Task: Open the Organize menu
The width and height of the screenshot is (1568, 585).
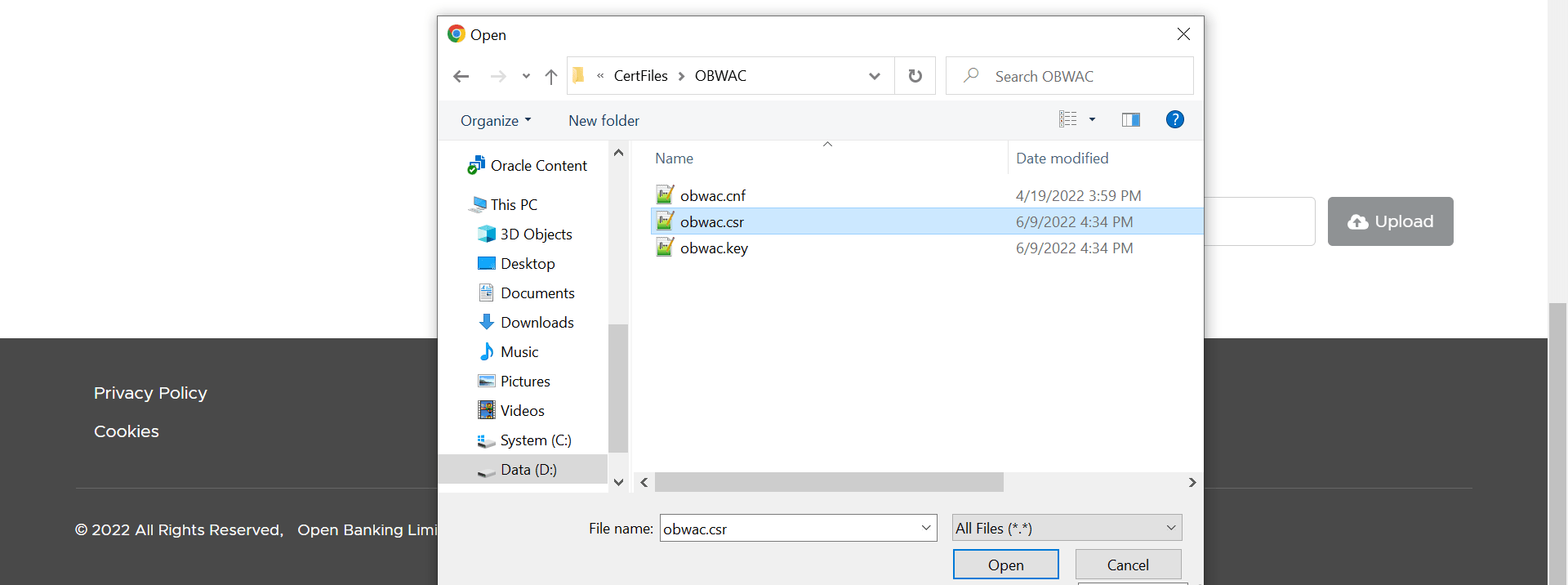Action: point(496,120)
